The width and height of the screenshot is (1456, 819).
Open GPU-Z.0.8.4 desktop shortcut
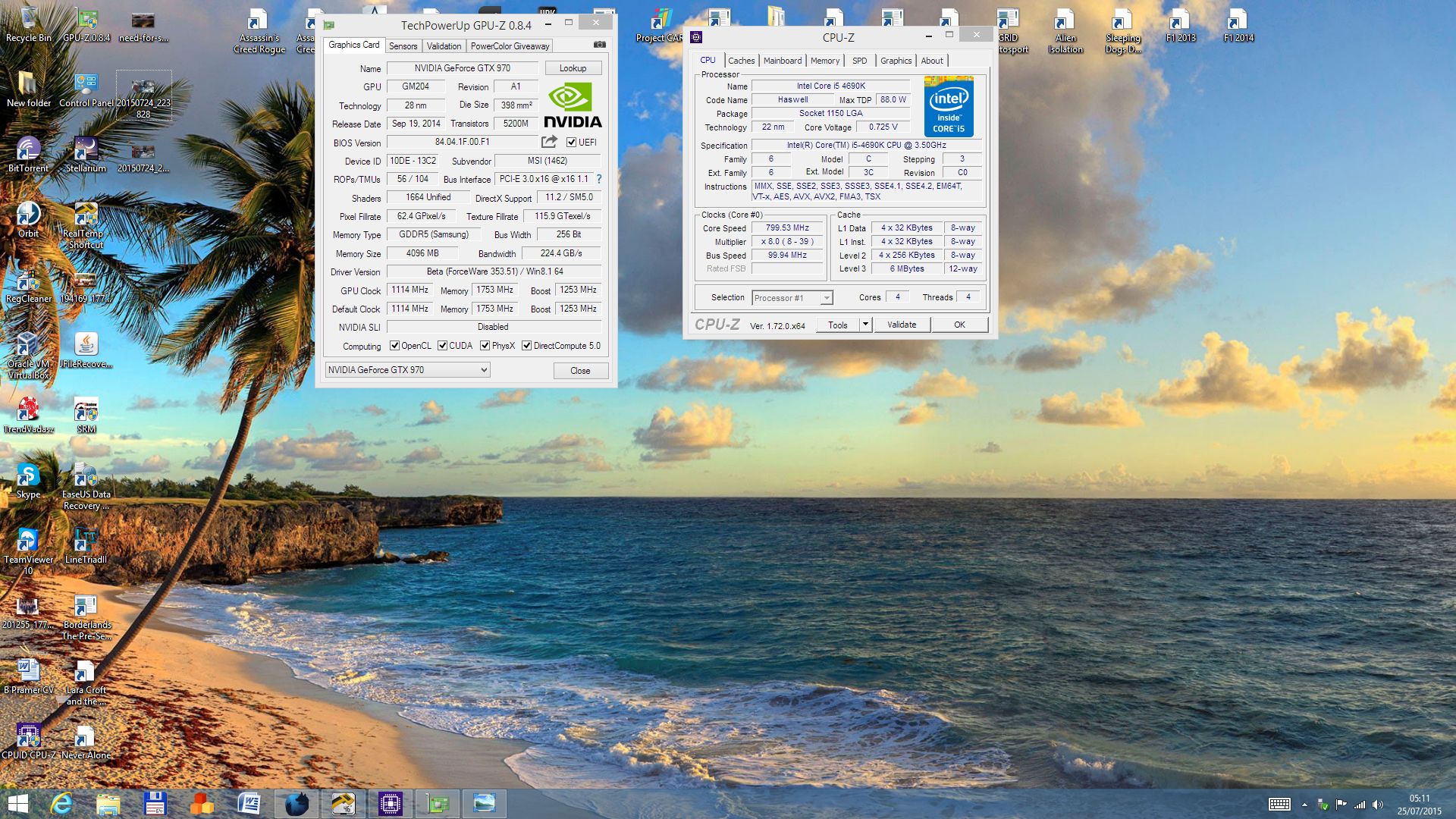(x=86, y=25)
